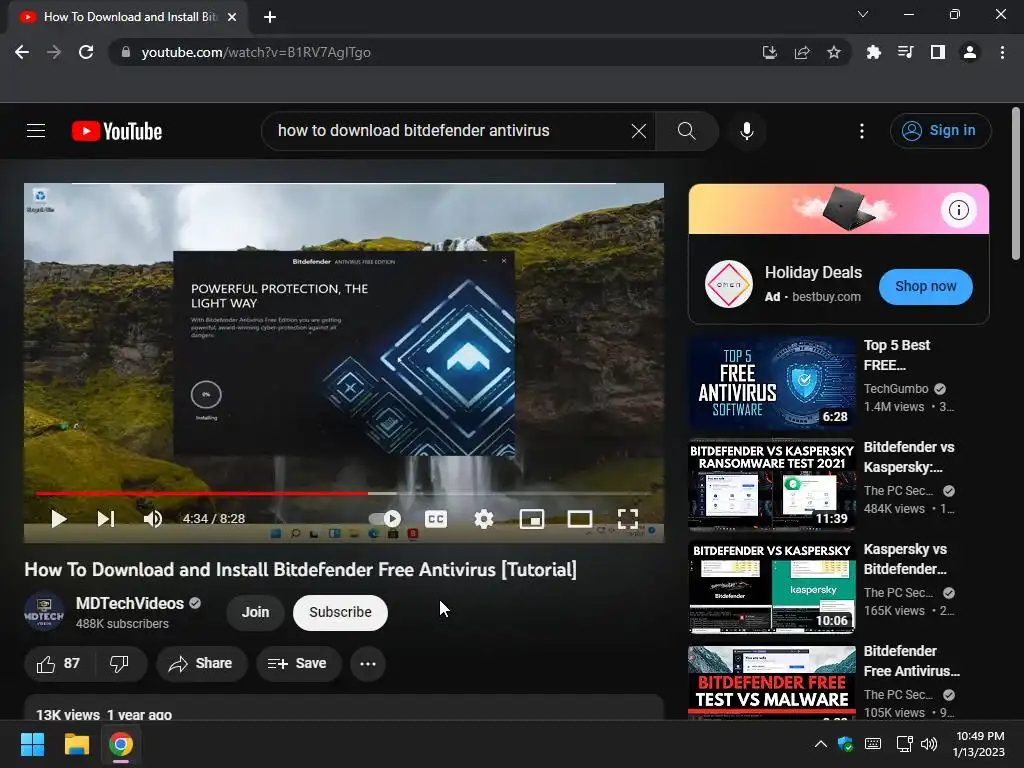Open the Chrome extensions puzzle icon
The width and height of the screenshot is (1024, 768).
click(873, 52)
